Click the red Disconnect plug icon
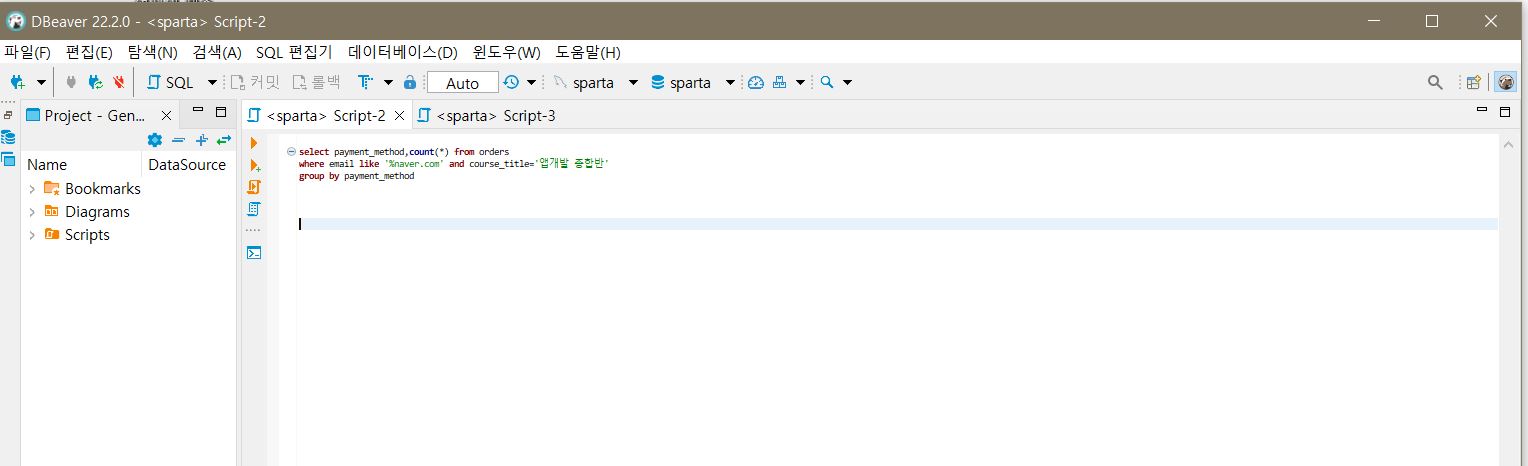 tap(119, 82)
